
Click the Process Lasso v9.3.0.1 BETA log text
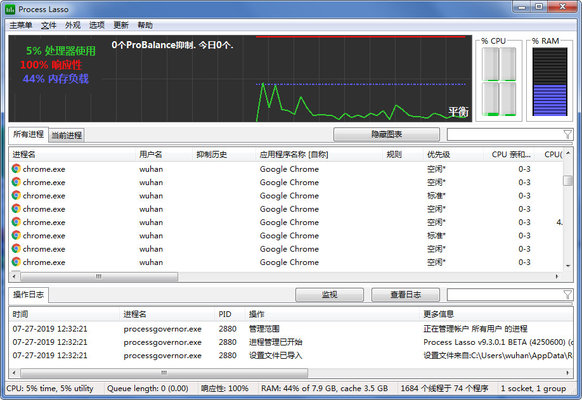(x=497, y=342)
